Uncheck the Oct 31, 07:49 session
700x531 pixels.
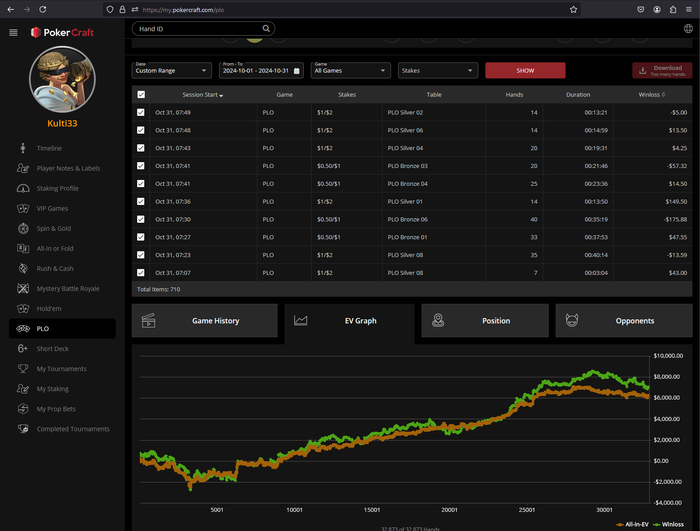point(141,112)
